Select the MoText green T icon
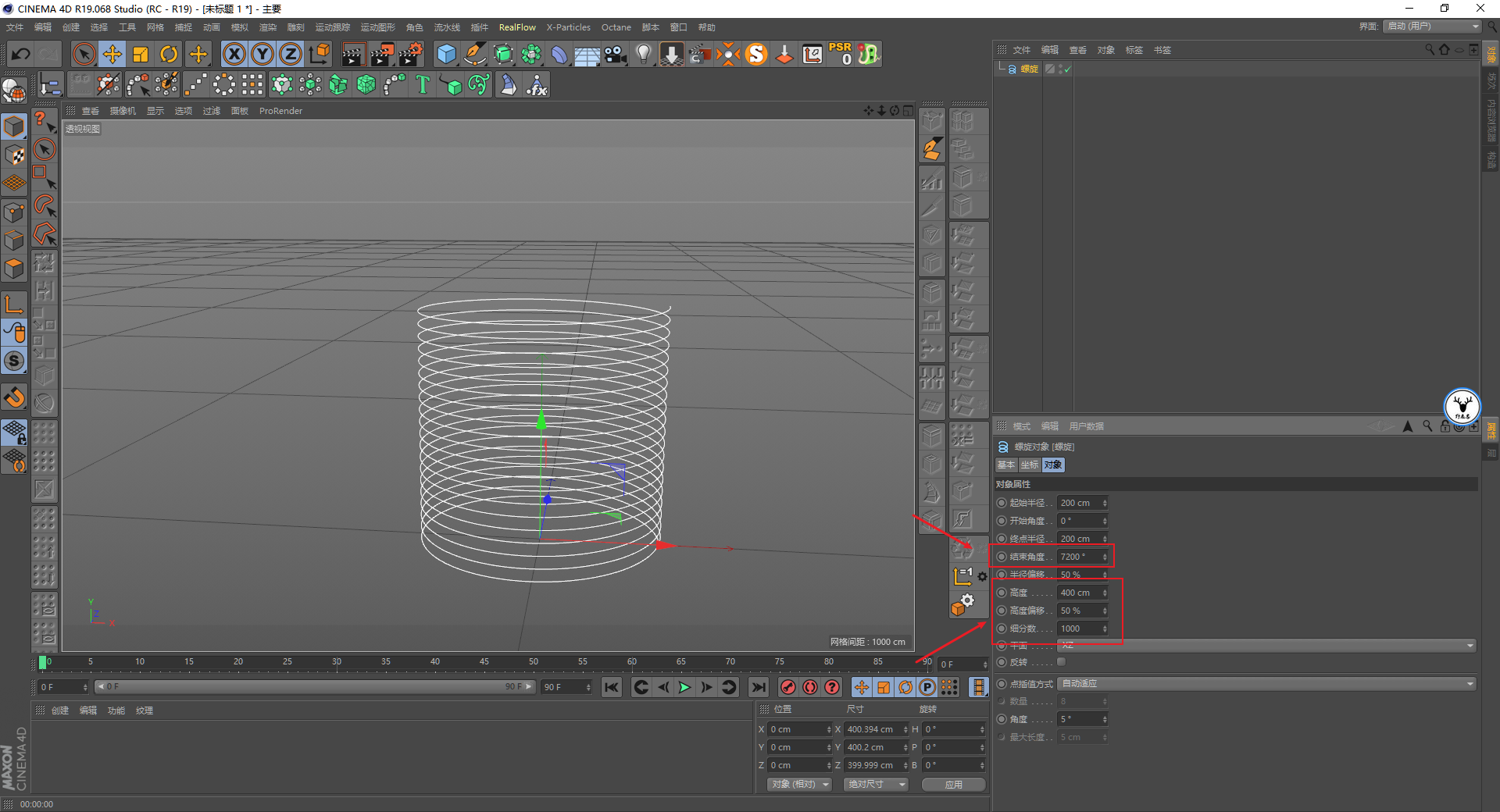 pos(423,85)
